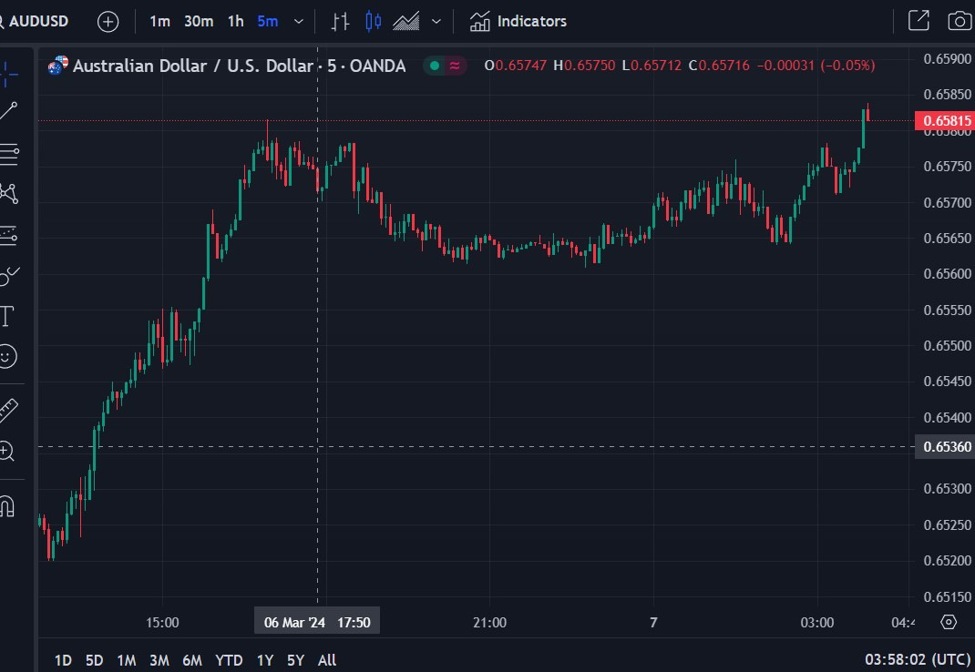Switch to bar chart style

(x=341, y=21)
